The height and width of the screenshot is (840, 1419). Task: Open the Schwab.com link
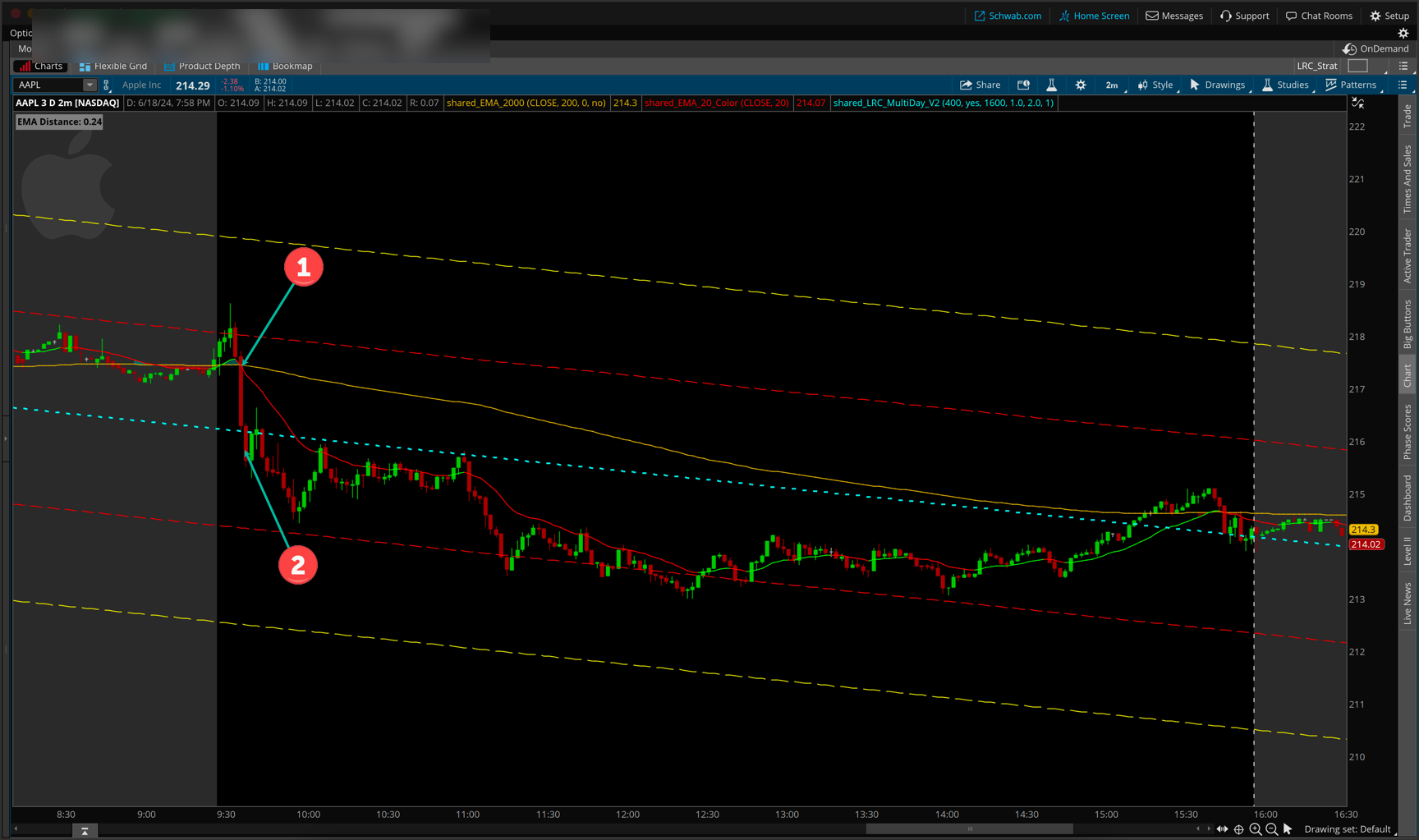coord(1008,16)
